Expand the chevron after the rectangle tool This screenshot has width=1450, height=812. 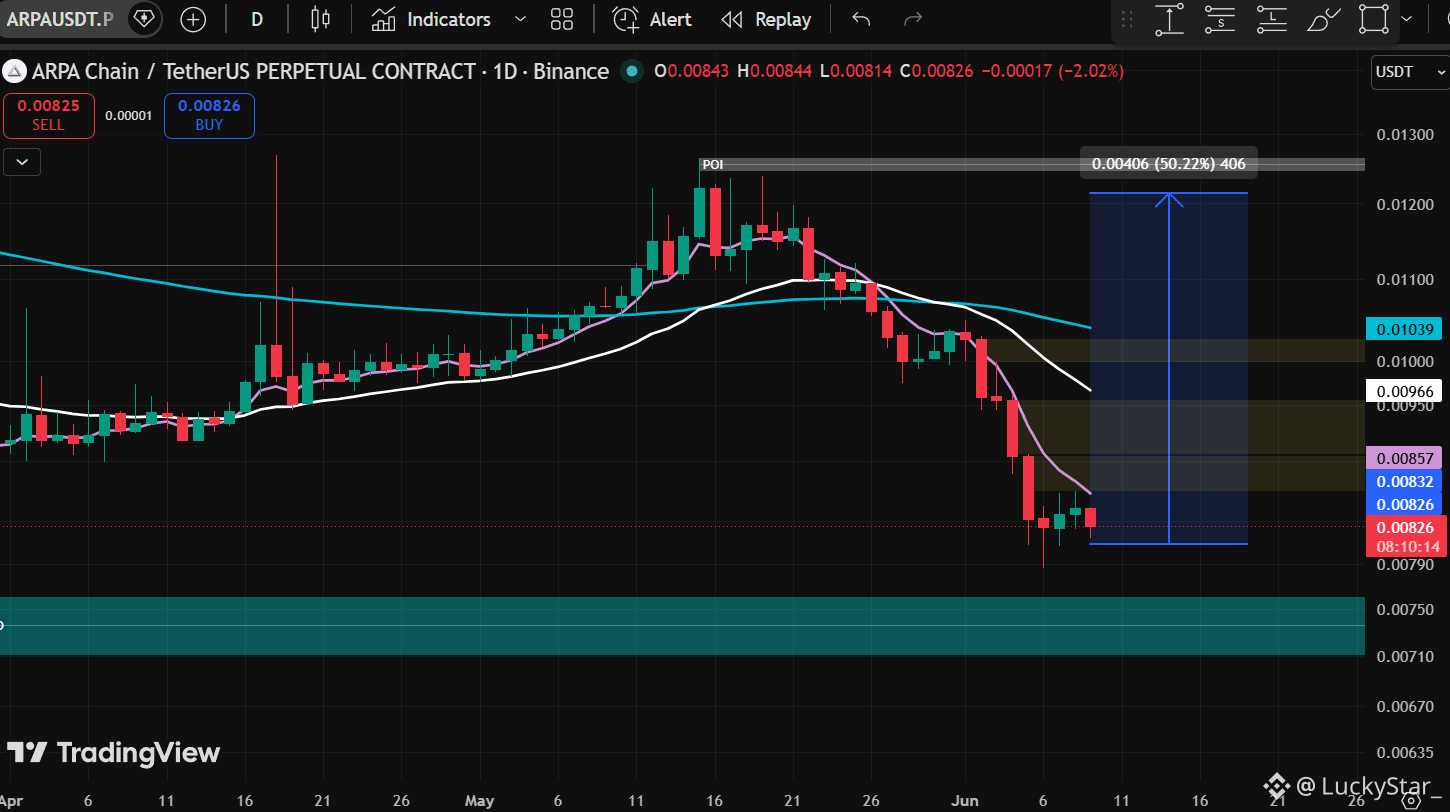[1407, 20]
